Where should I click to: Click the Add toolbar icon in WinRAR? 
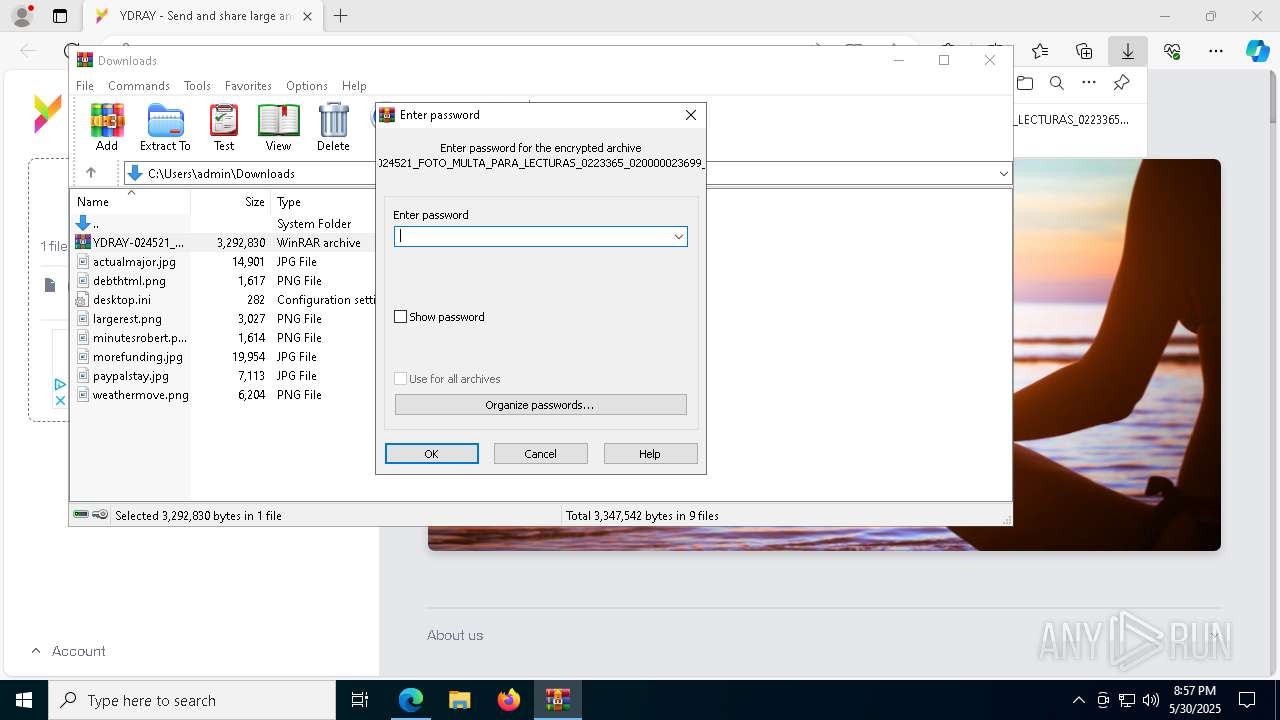tap(107, 127)
